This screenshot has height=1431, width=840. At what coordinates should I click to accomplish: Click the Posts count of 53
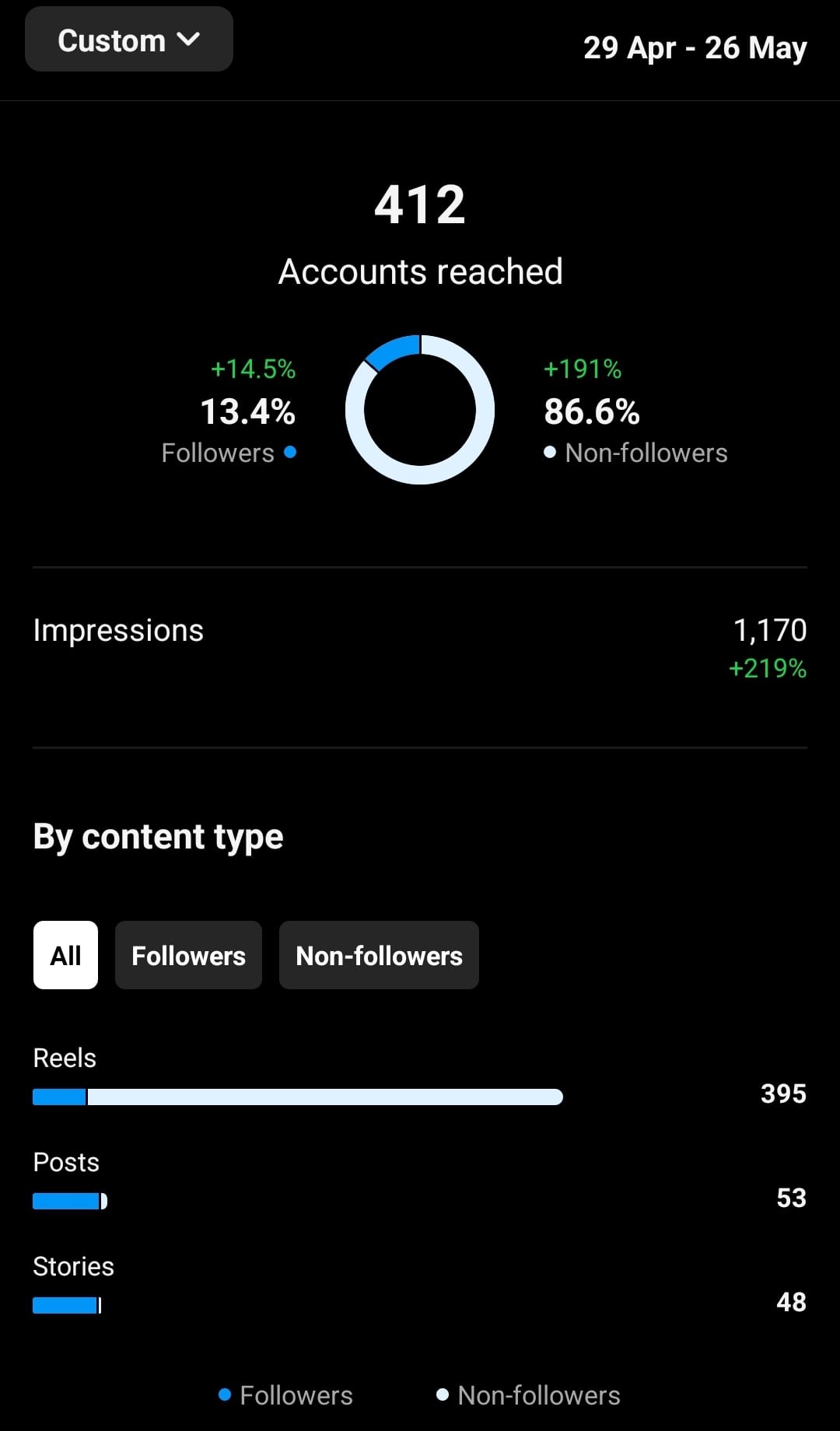click(790, 1198)
